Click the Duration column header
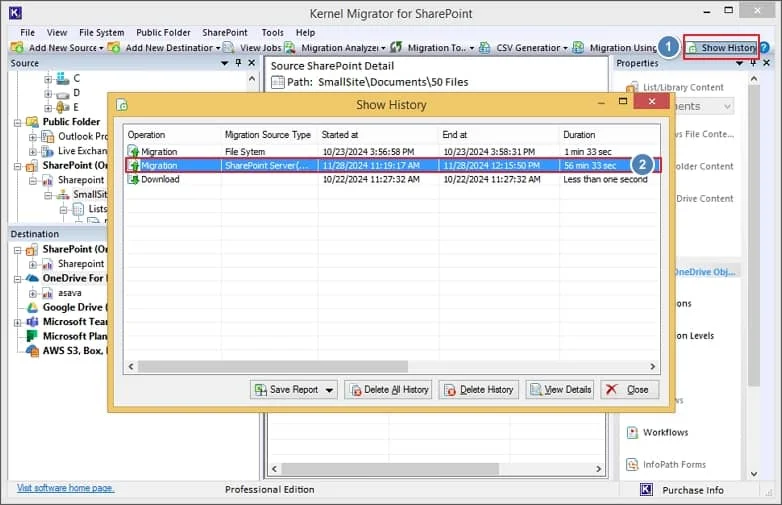The image size is (782, 505). [609, 135]
